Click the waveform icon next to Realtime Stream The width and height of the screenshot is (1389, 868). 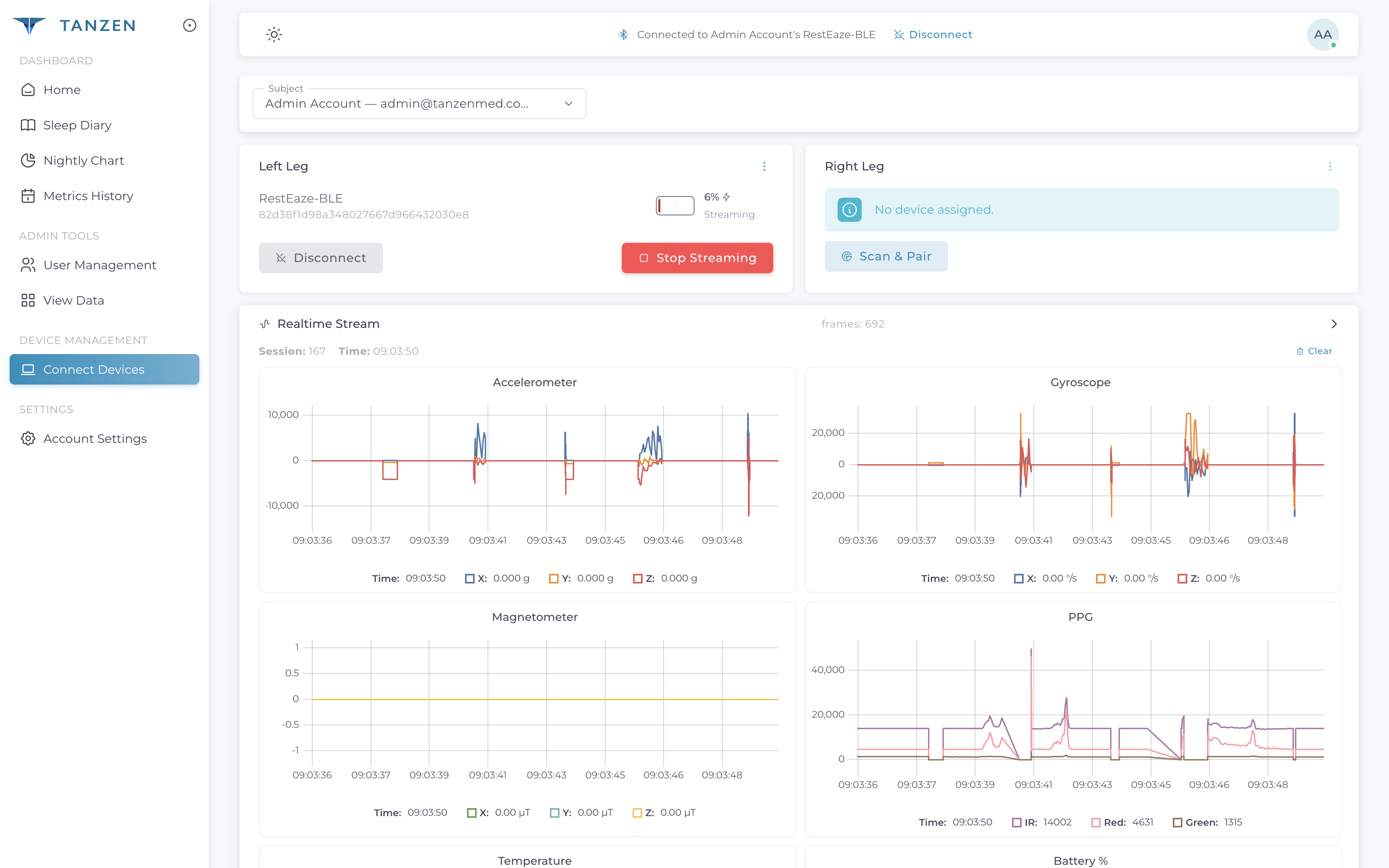(x=265, y=323)
